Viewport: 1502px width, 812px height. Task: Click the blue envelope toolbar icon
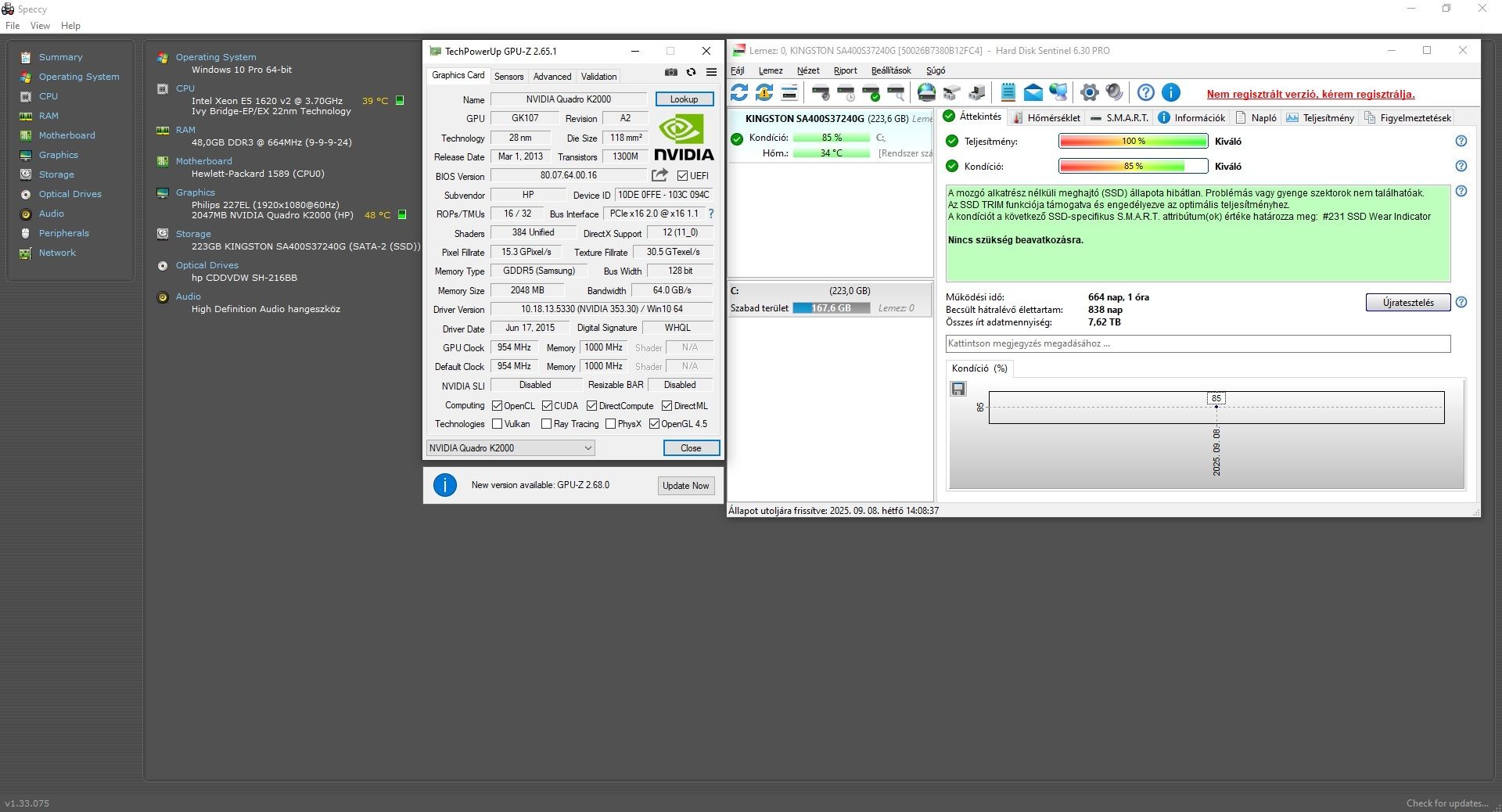[x=1033, y=93]
